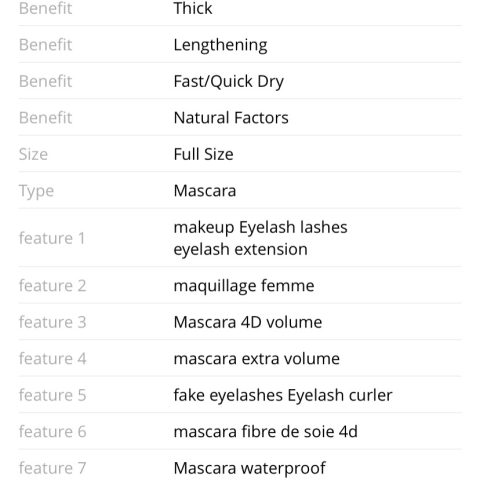Select the 'Full Size' value
This screenshot has height=480, width=480.
pyautogui.click(x=203, y=154)
